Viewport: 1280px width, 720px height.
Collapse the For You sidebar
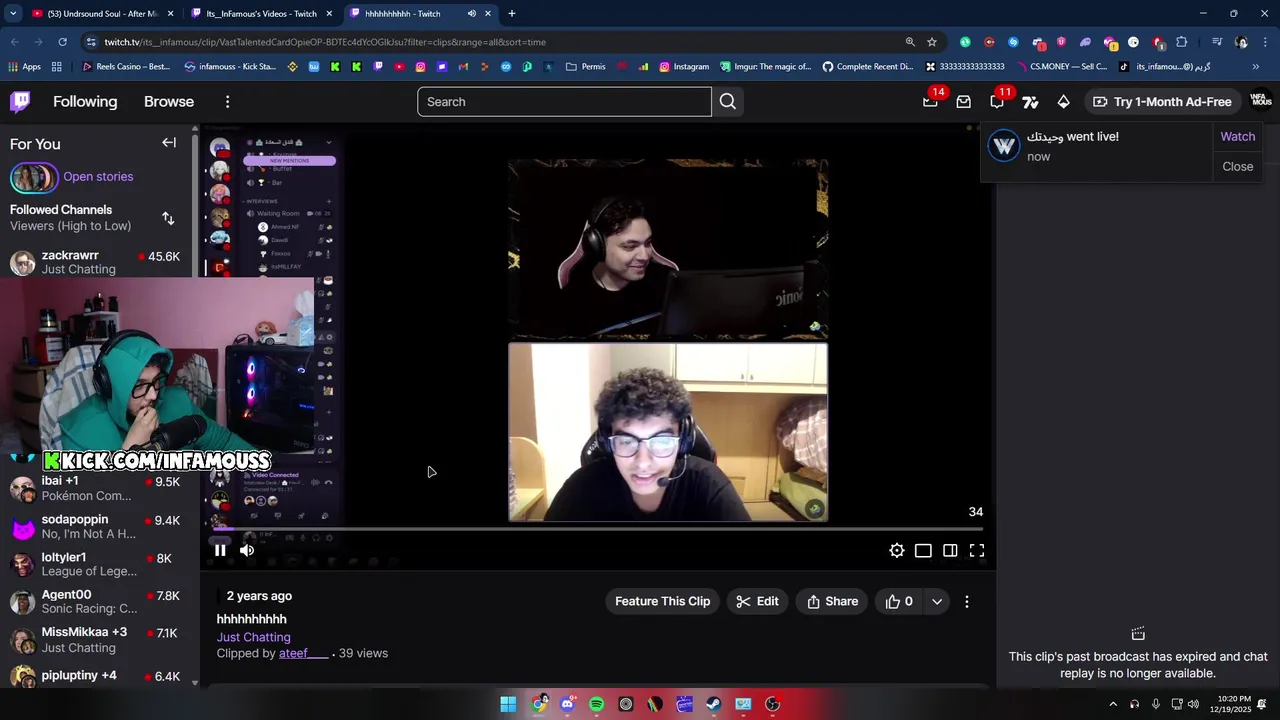click(x=169, y=143)
